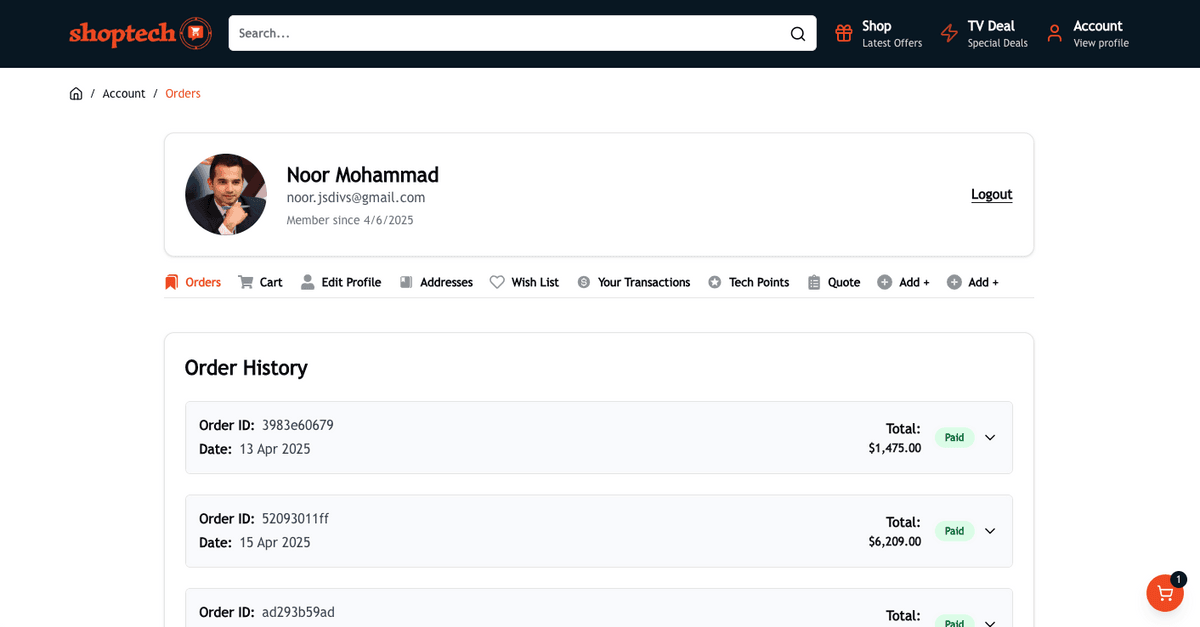Click the Paid badge for order 52093011ff
This screenshot has width=1200, height=627.
click(x=954, y=531)
